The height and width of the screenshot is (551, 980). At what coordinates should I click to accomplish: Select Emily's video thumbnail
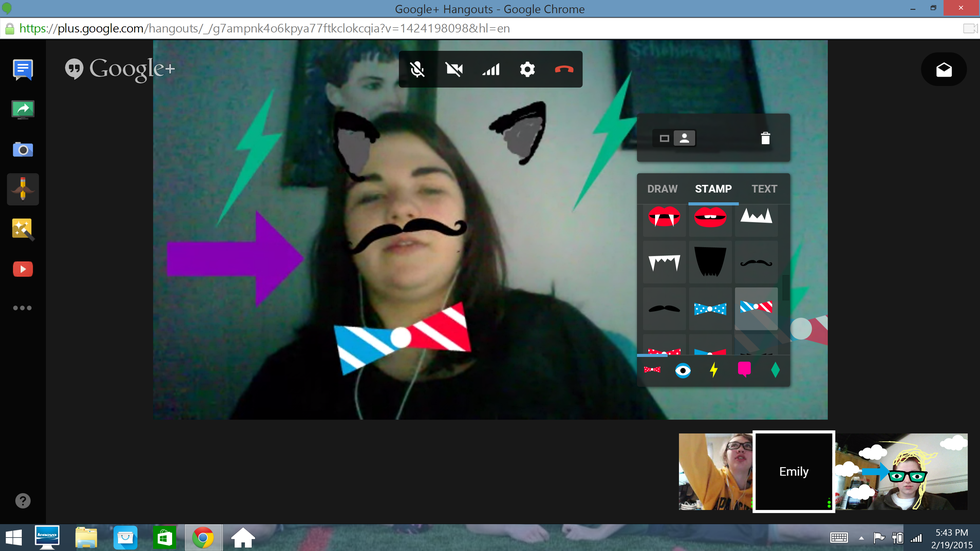tap(793, 471)
